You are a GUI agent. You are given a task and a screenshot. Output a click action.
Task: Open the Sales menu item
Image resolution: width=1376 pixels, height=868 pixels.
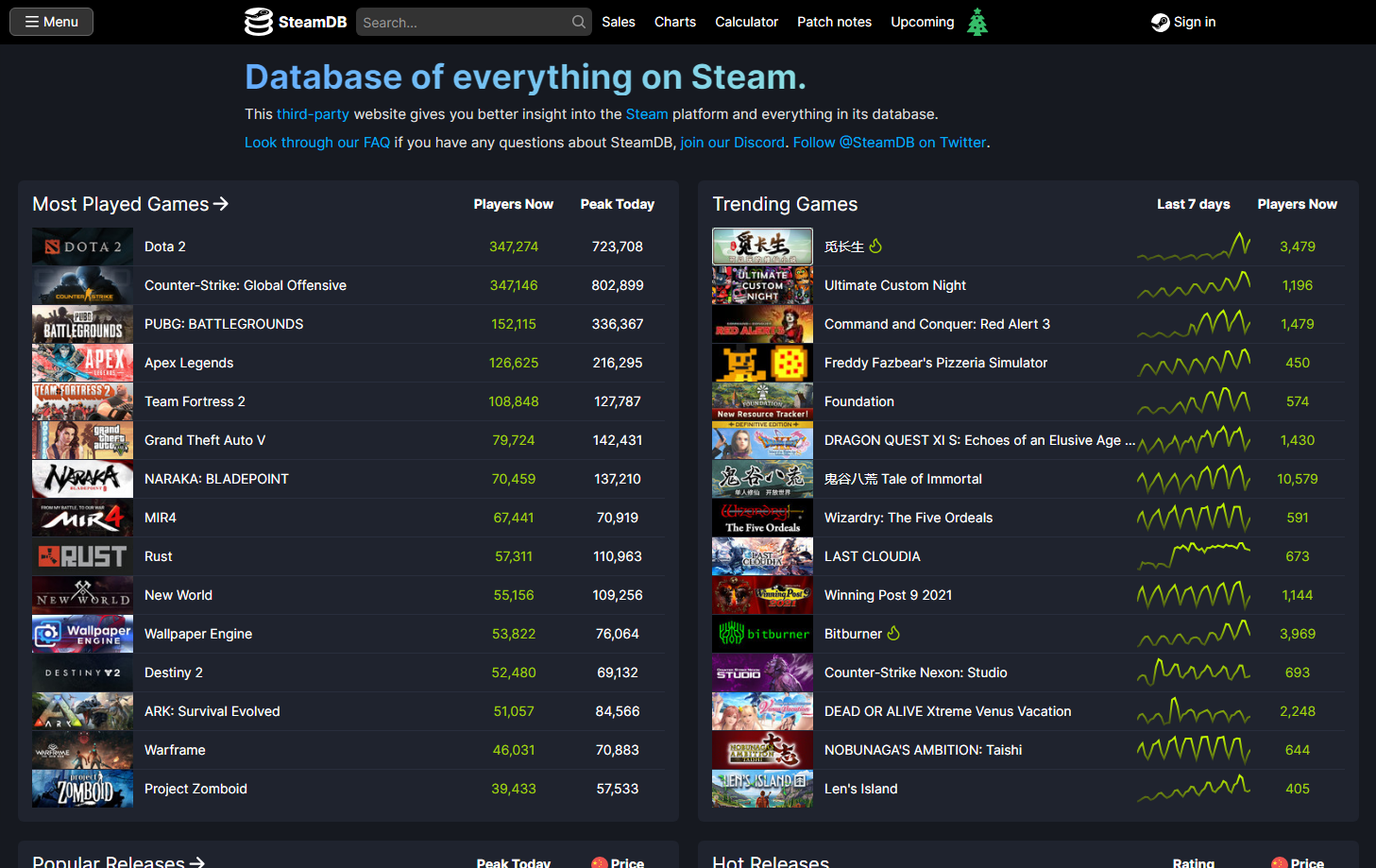coord(619,22)
